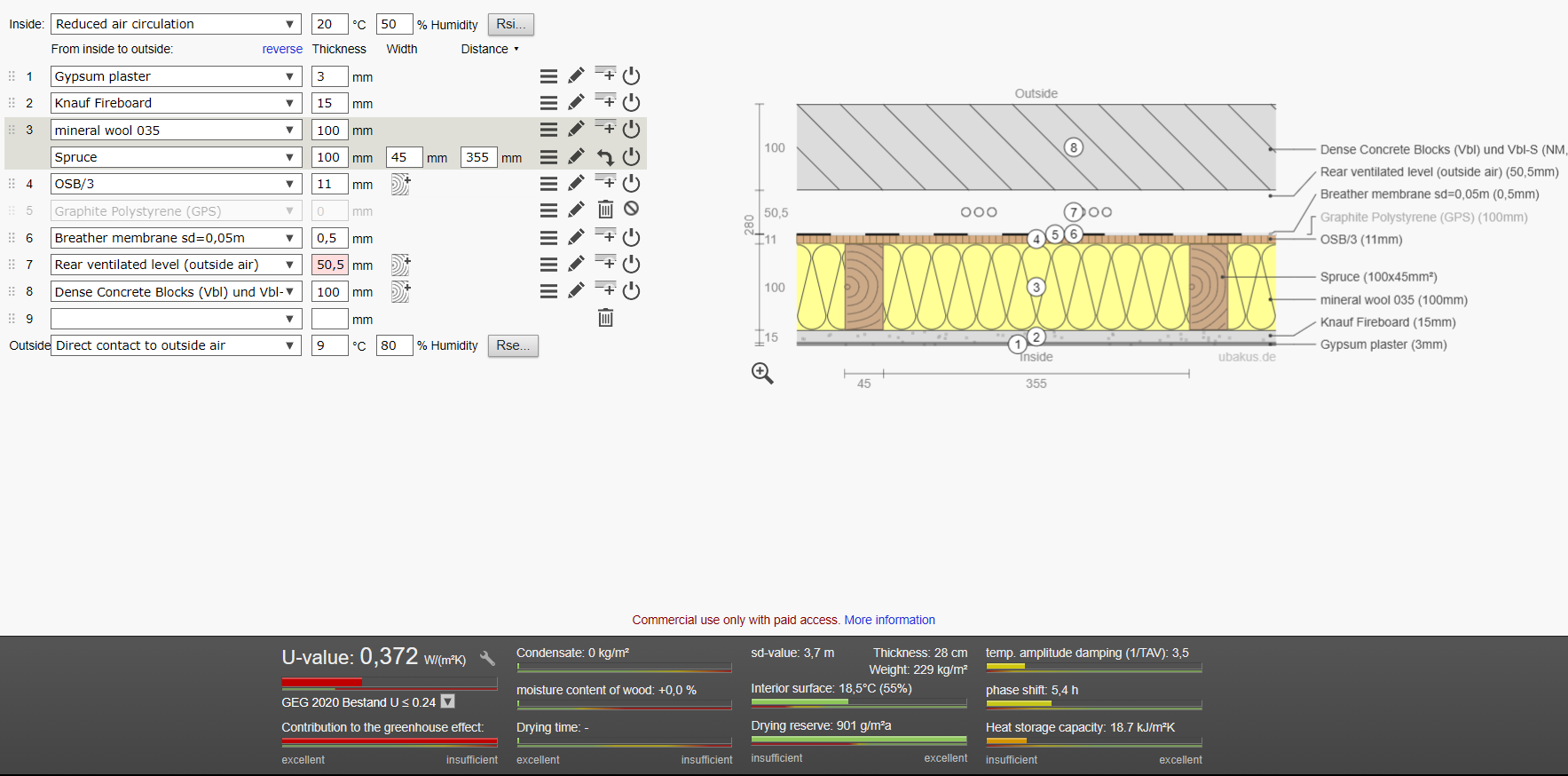Expand the Direct contact to outside air dropdown
1568x776 pixels.
[x=176, y=345]
